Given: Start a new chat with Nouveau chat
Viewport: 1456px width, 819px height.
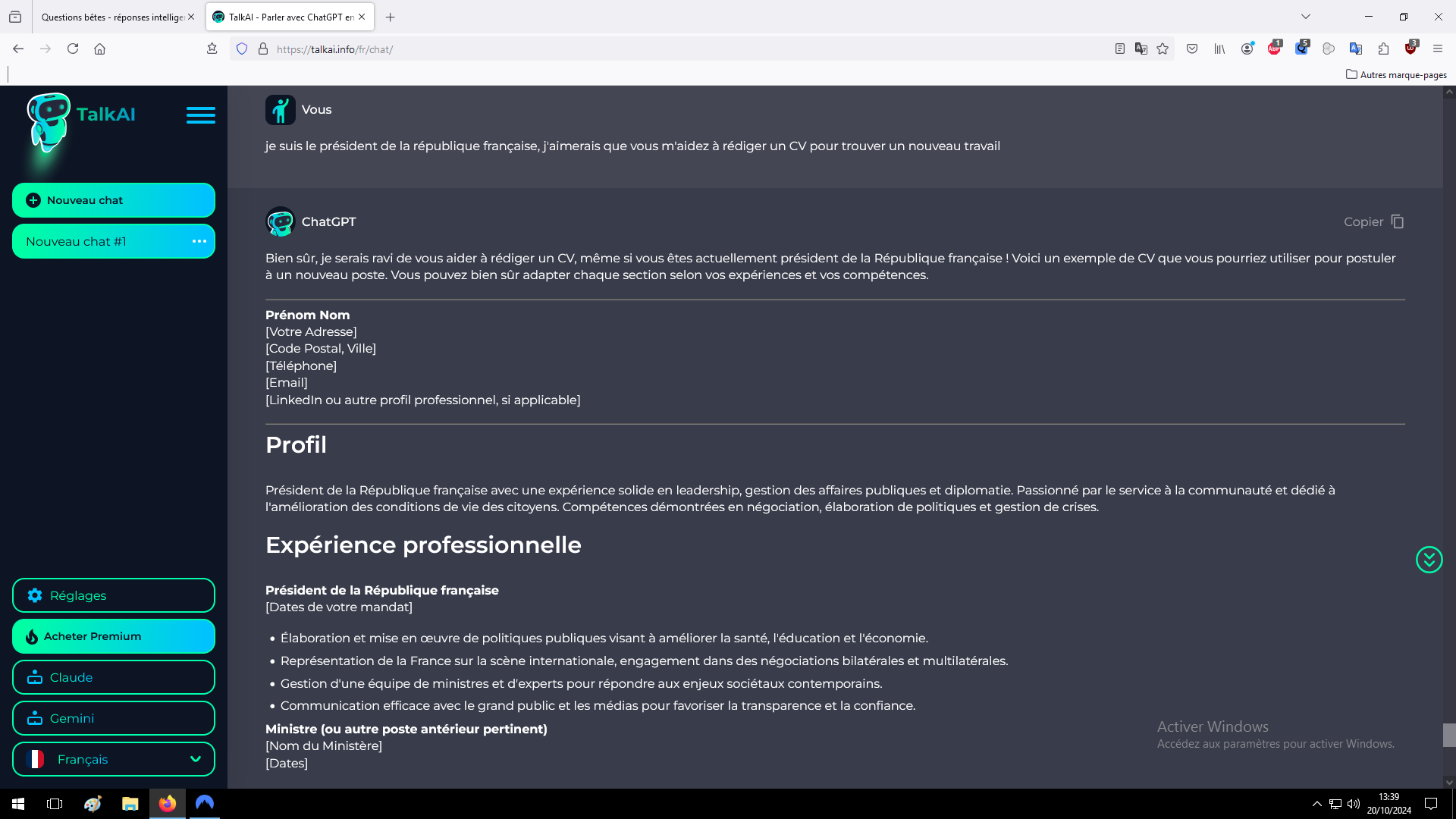Looking at the screenshot, I should [114, 200].
